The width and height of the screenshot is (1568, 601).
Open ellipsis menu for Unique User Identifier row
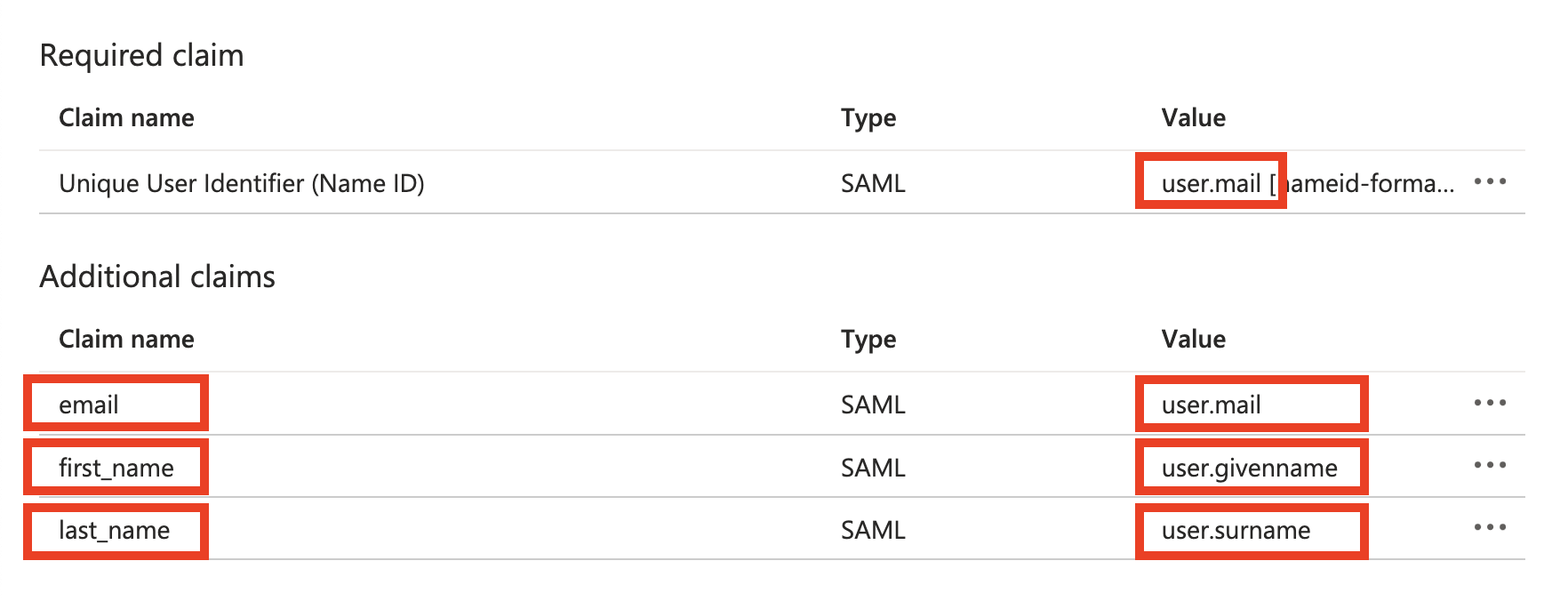pyautogui.click(x=1490, y=182)
